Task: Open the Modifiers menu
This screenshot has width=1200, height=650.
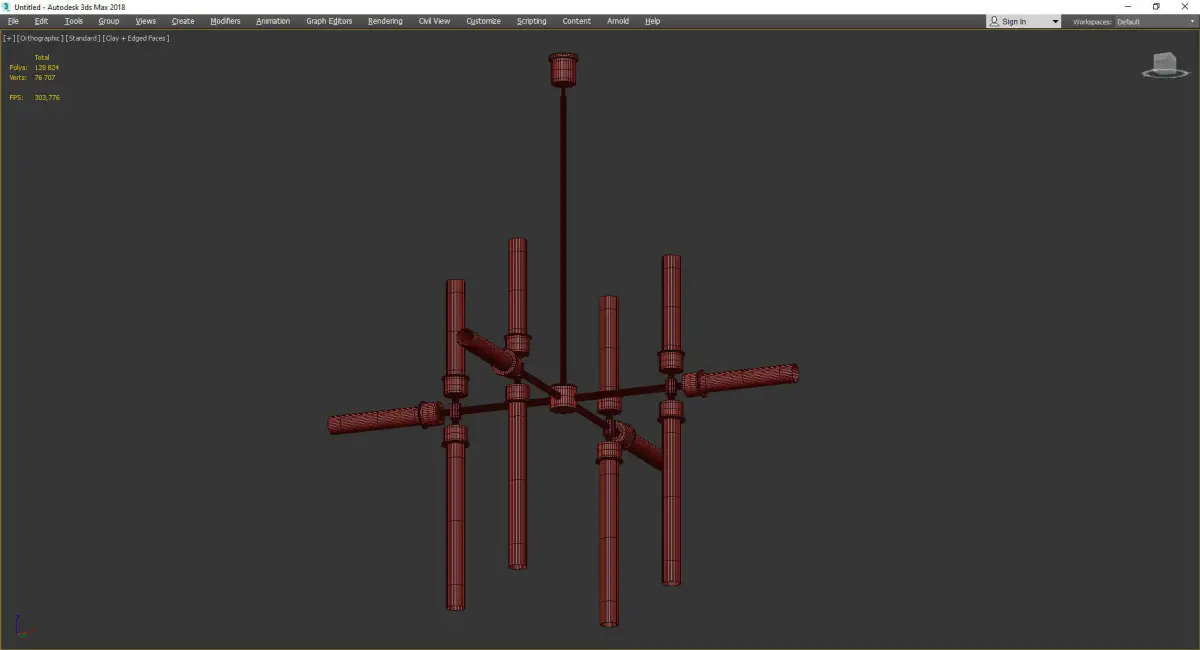Action: tap(225, 21)
